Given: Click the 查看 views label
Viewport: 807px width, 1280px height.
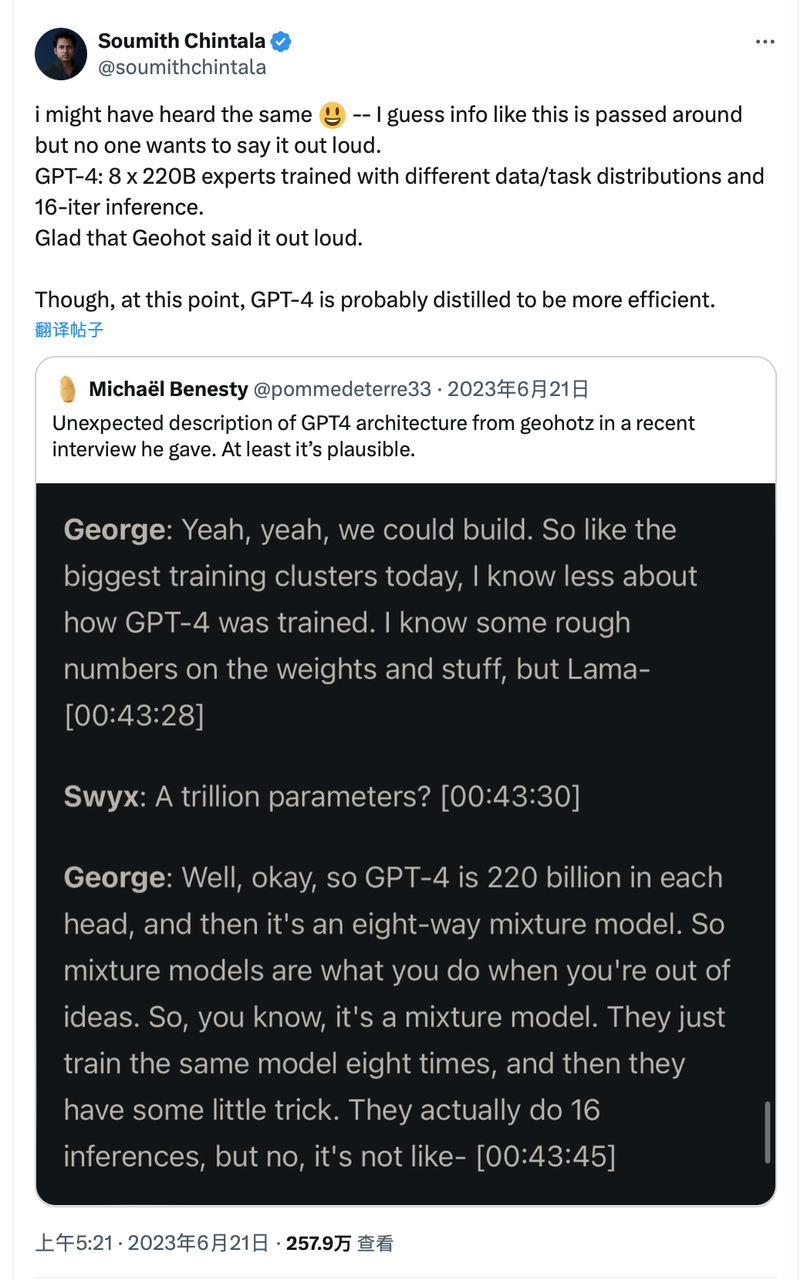Looking at the screenshot, I should click(x=376, y=1243).
